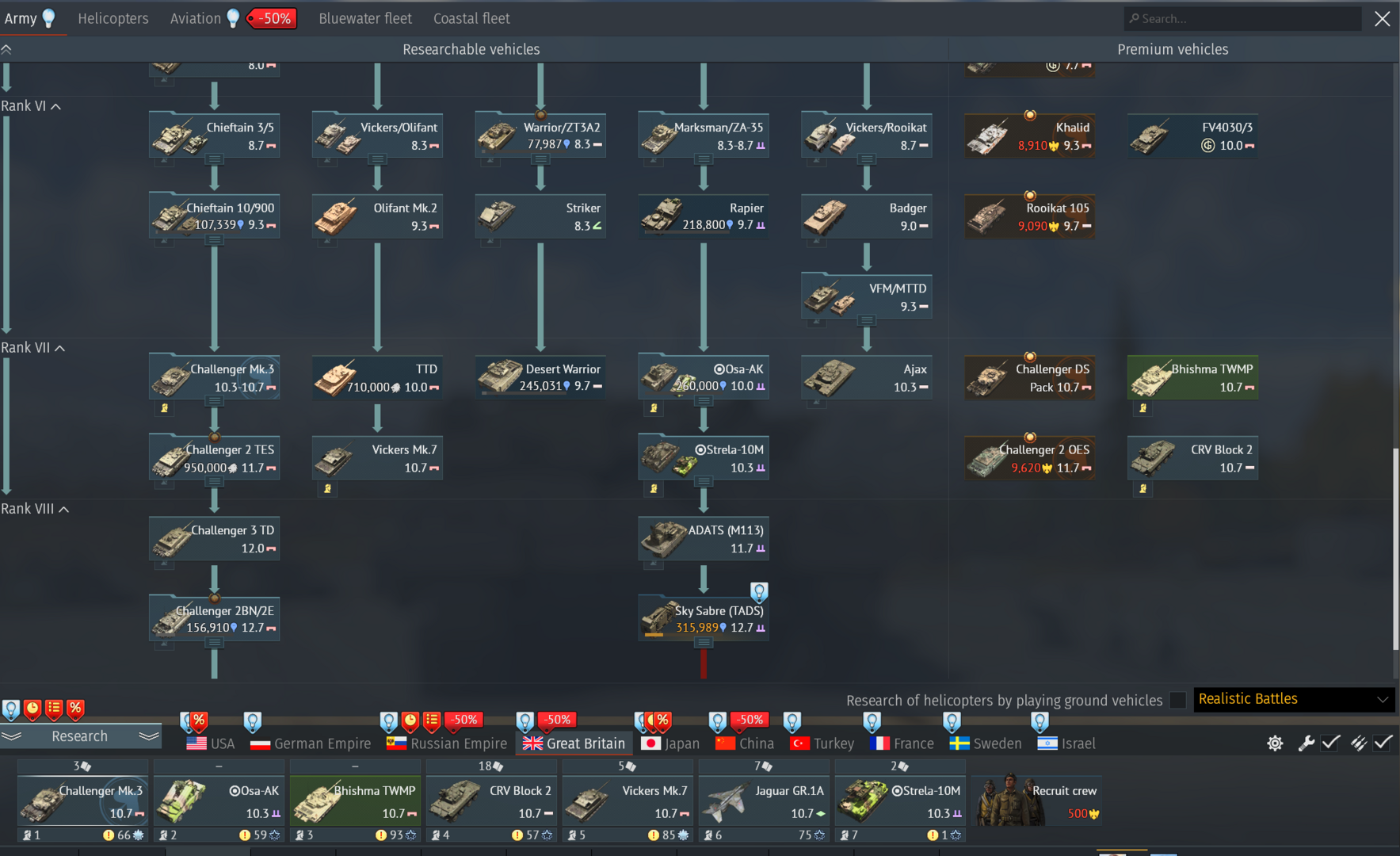Screen dimensions: 1400x856
Task: Expand the Chieftain 3/5 vehicle group
Action: coord(214,159)
